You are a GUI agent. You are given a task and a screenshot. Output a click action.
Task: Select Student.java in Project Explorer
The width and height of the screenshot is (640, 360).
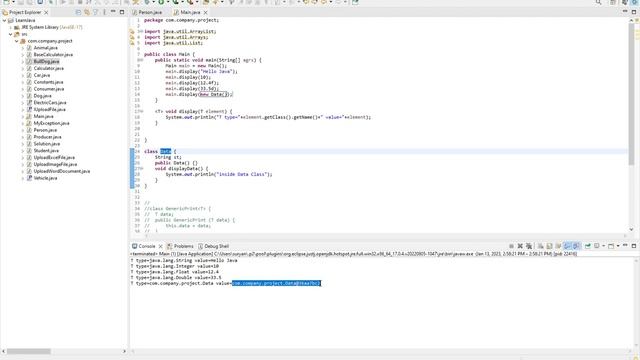[46, 151]
